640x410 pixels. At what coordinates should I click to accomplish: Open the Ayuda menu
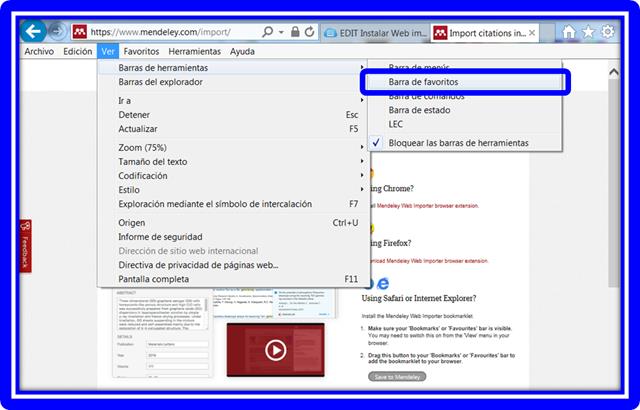242,51
